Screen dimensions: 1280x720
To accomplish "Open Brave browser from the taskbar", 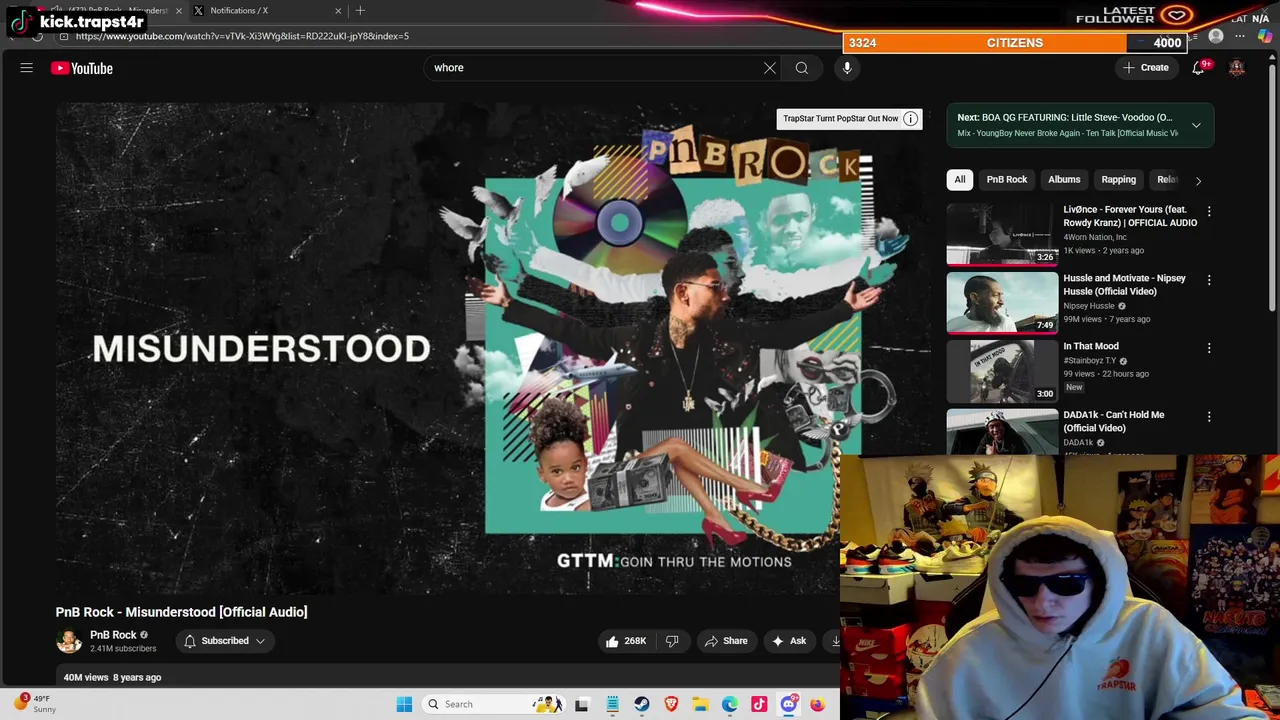I will 671,704.
